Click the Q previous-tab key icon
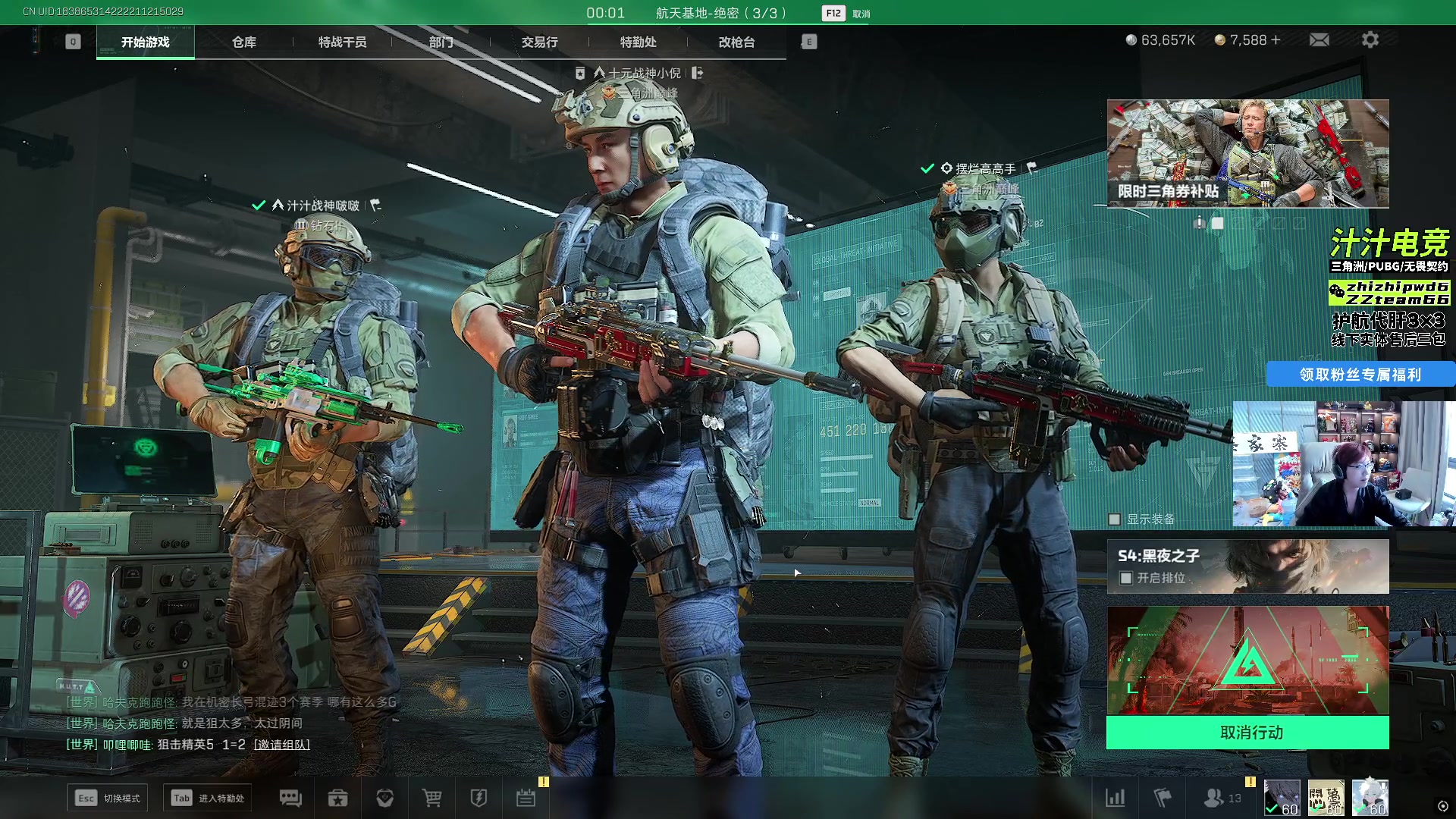The width and height of the screenshot is (1456, 819). click(x=73, y=42)
